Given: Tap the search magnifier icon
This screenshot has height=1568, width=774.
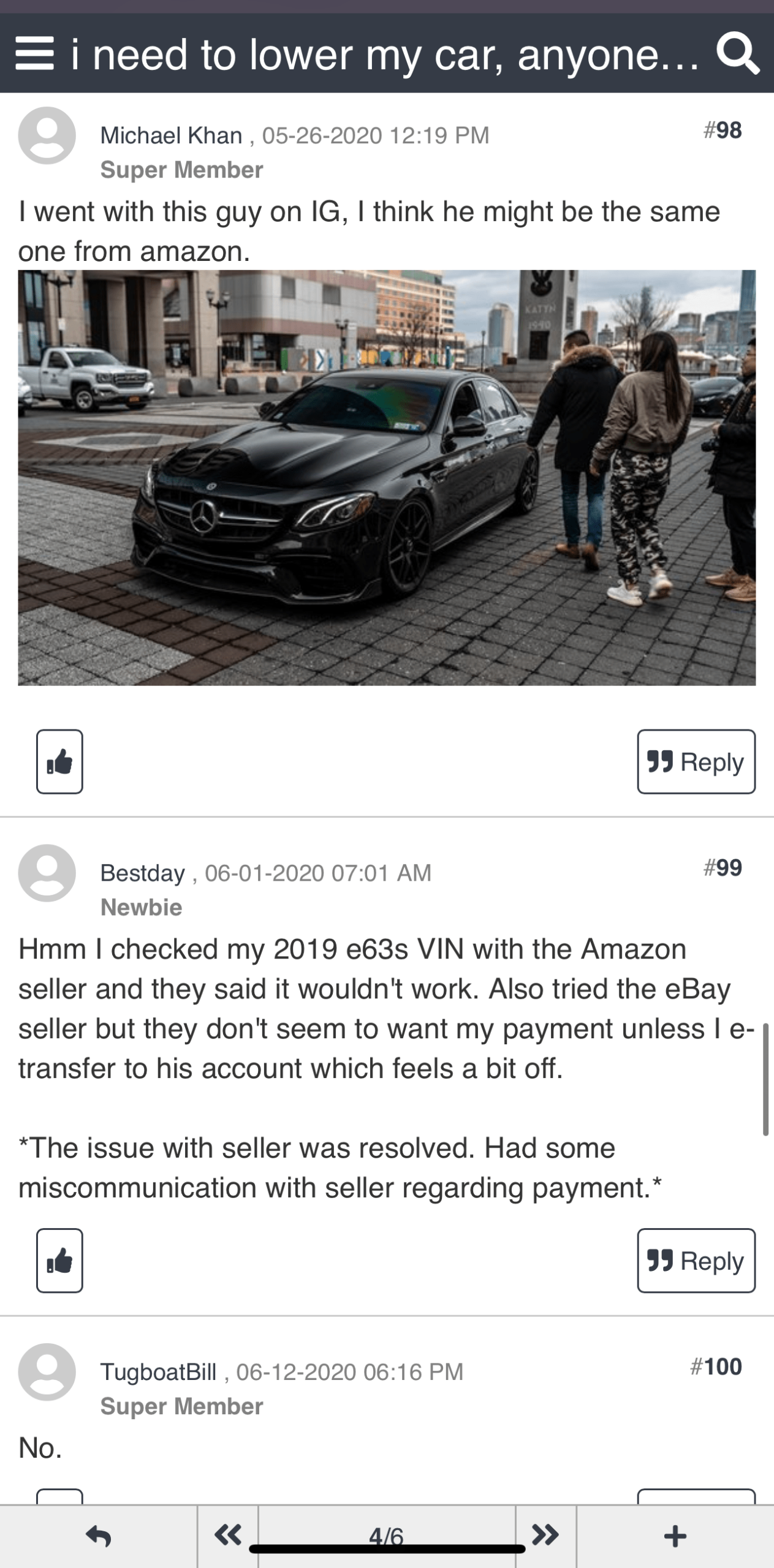Looking at the screenshot, I should pyautogui.click(x=738, y=54).
